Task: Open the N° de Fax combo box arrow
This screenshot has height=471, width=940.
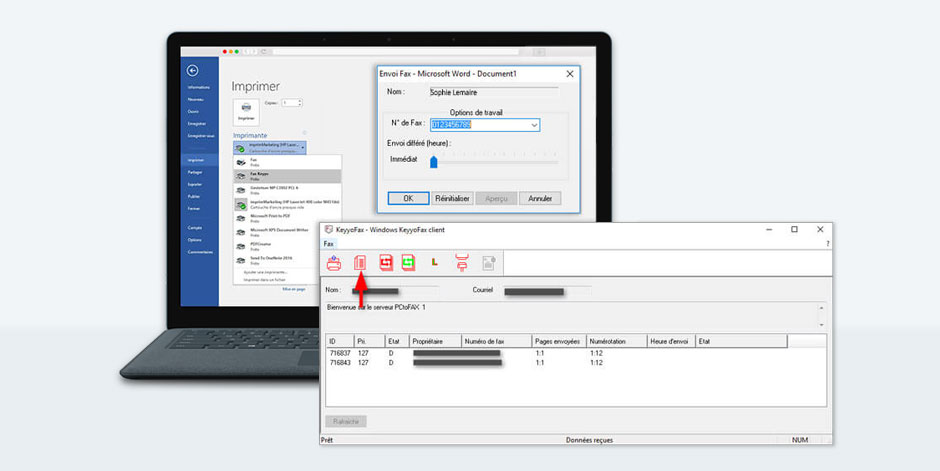Action: [534, 125]
